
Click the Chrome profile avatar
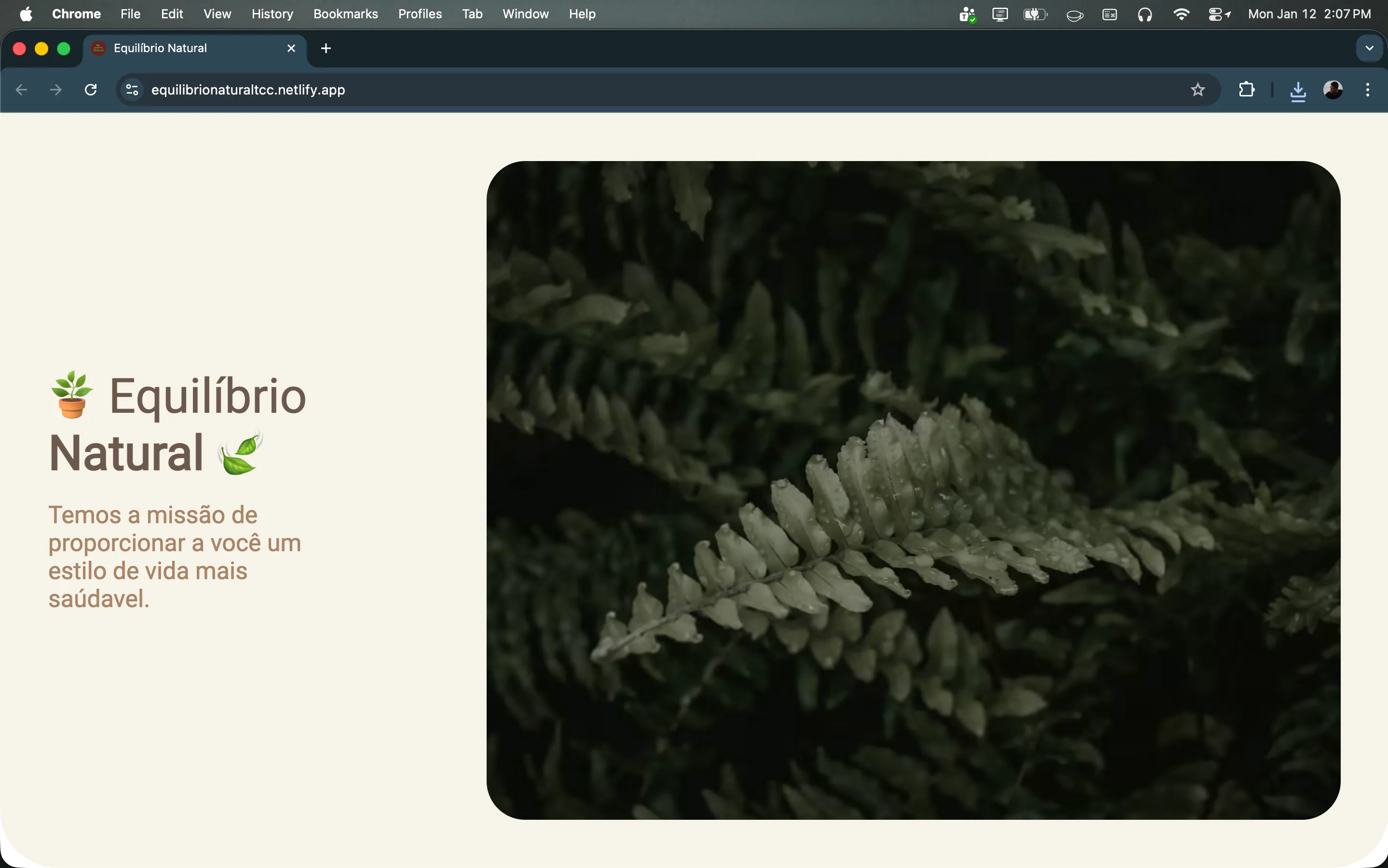(x=1333, y=90)
